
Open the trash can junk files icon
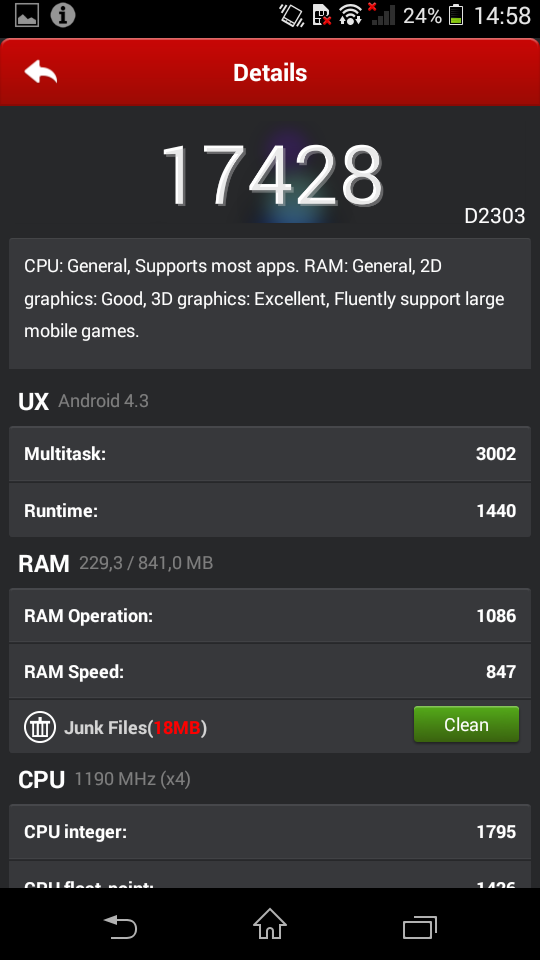[x=40, y=727]
